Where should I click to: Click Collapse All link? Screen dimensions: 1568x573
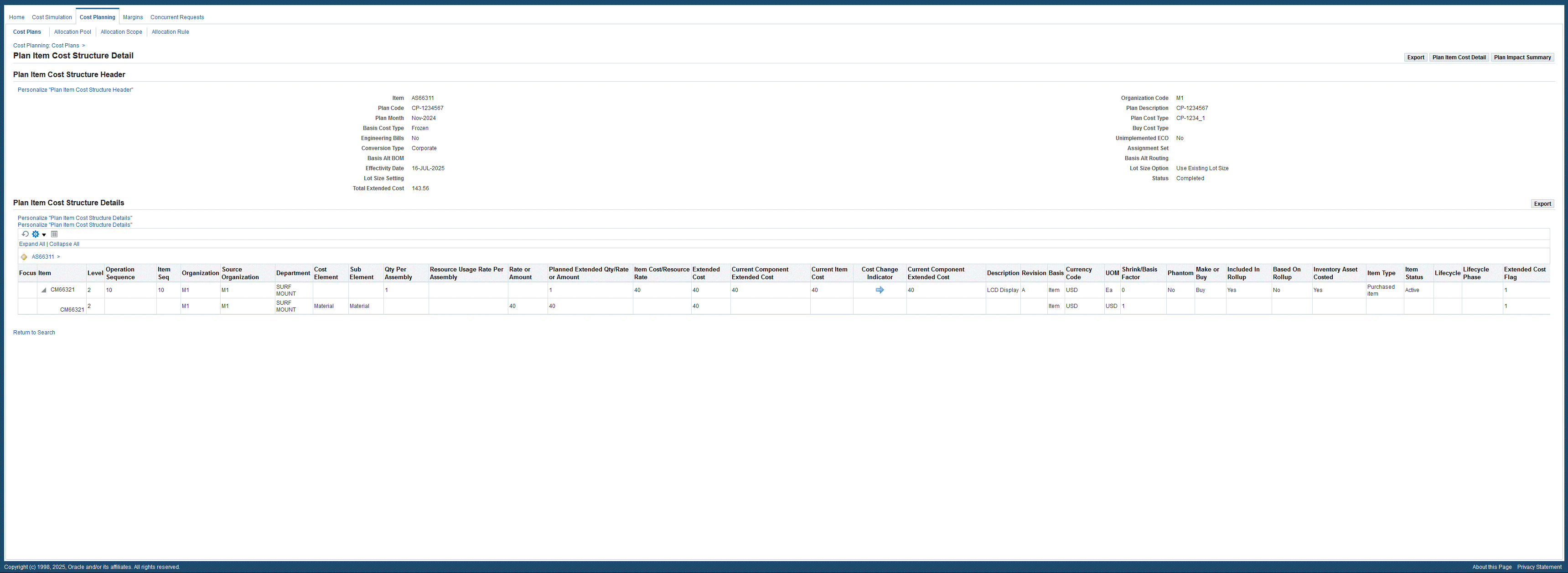coord(64,244)
